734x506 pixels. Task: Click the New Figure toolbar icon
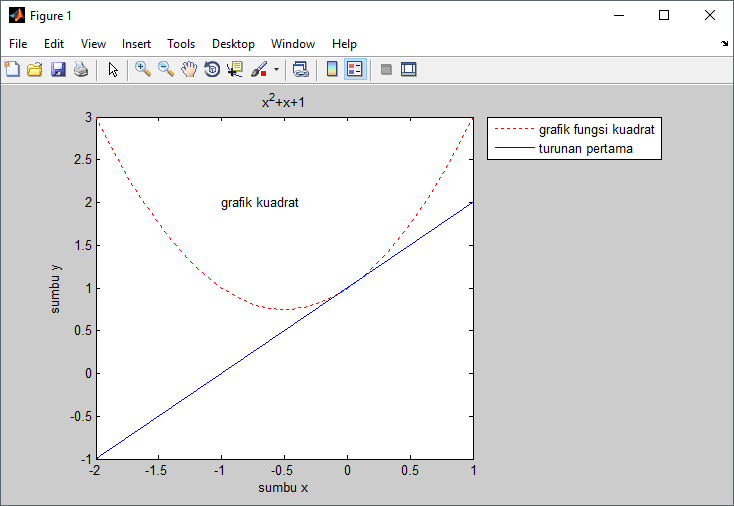click(x=12, y=69)
